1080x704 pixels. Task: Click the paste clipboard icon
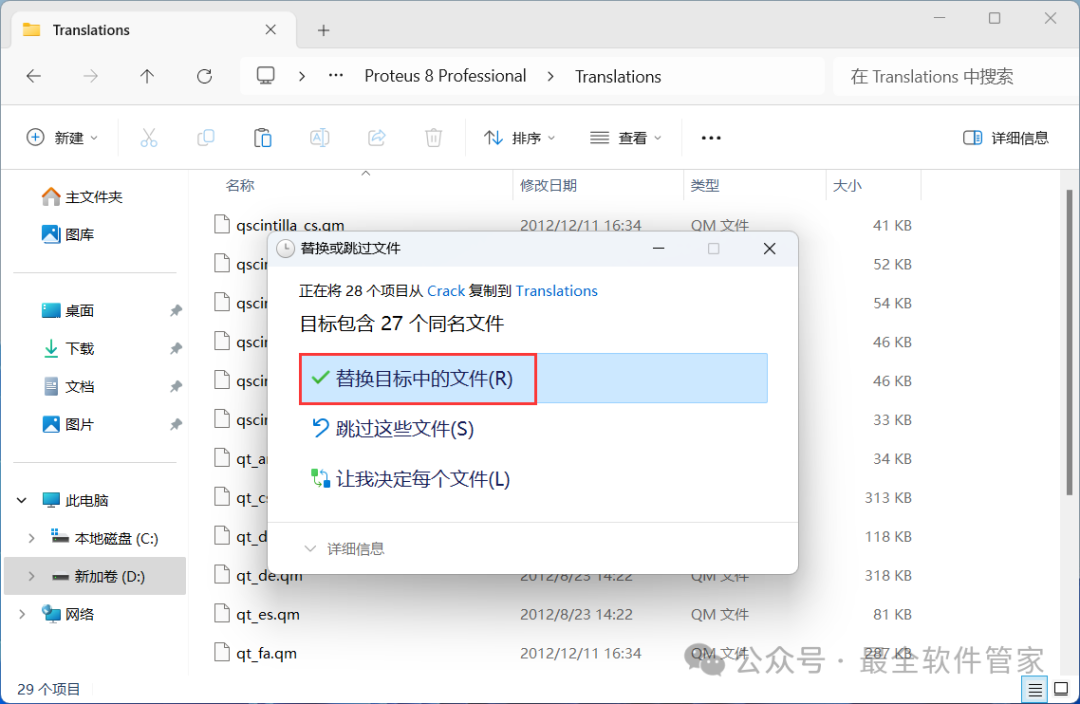point(263,138)
